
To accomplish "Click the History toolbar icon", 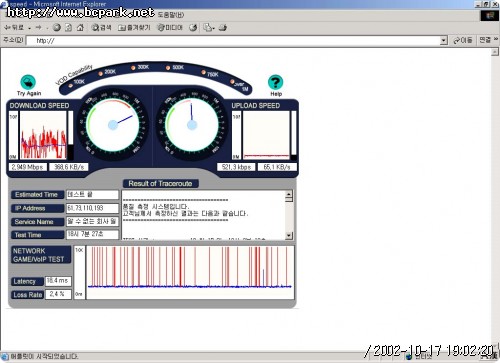I will click(193, 28).
